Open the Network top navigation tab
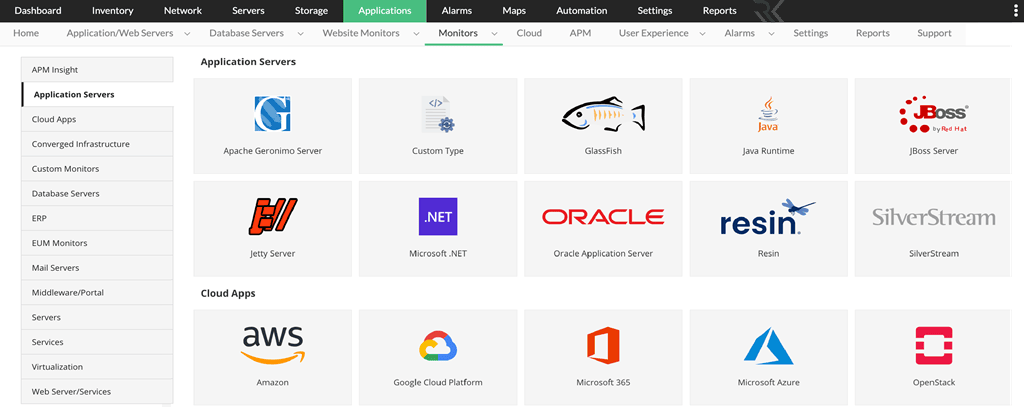Viewport: 1024px width, 410px height. [x=182, y=11]
